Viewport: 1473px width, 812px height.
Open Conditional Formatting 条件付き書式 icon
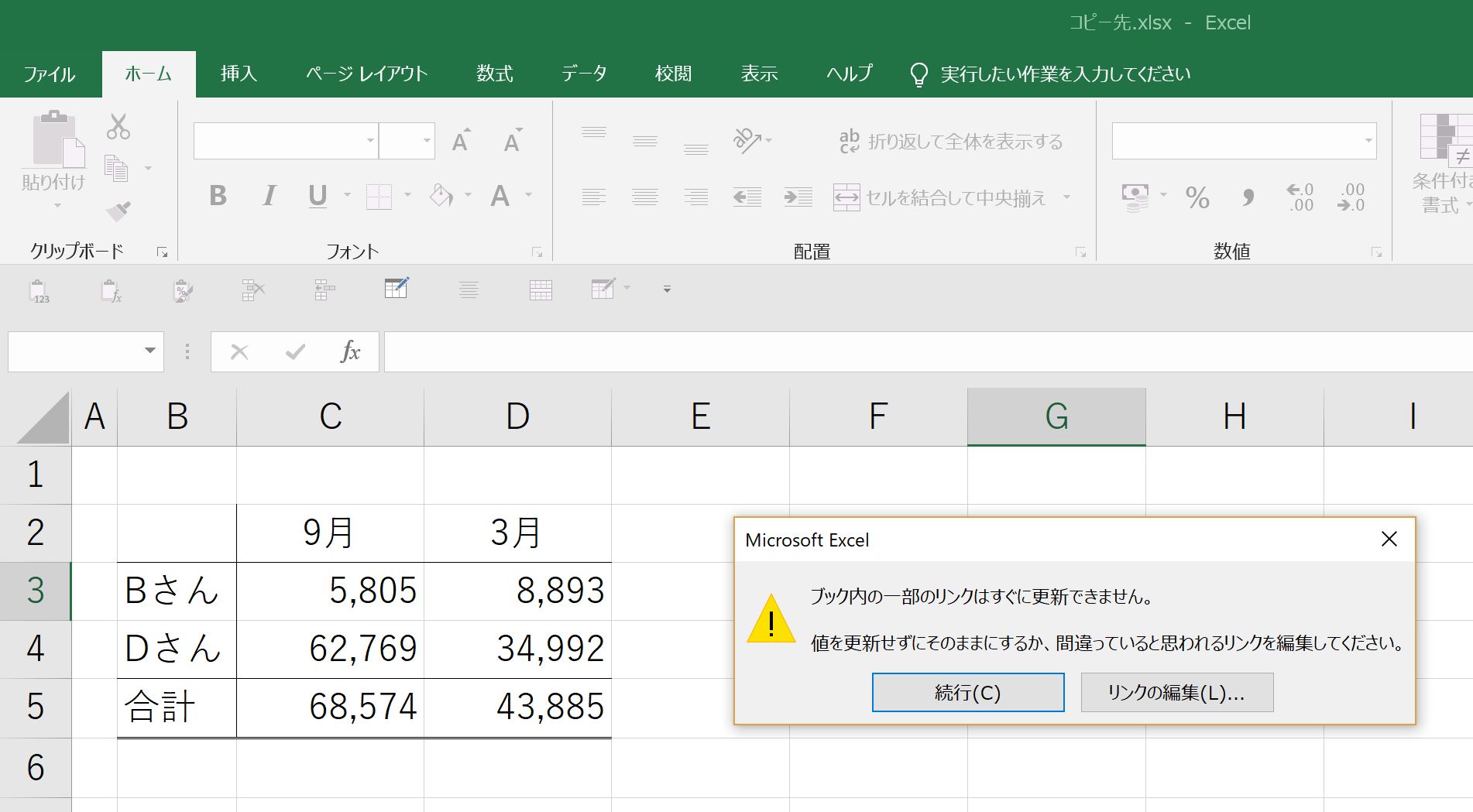[1445, 164]
